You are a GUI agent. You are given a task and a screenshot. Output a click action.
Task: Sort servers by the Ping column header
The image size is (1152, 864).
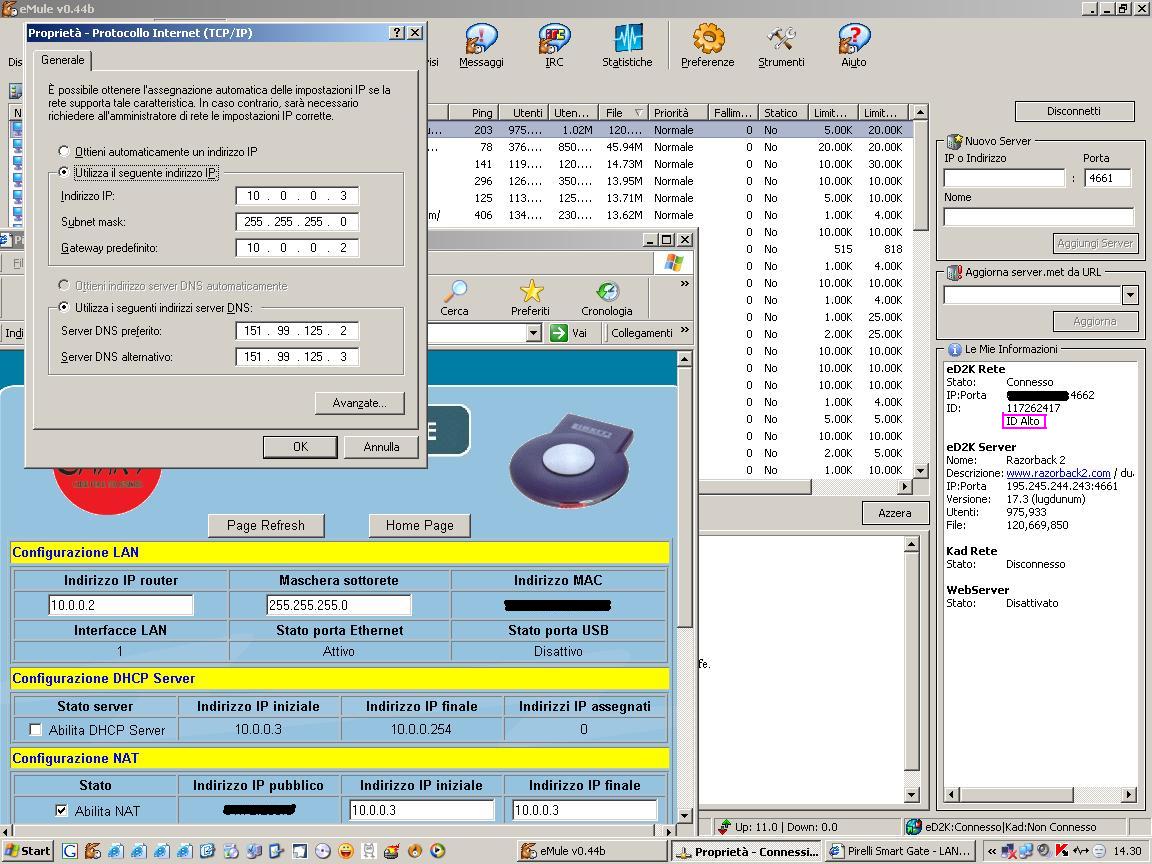pos(472,112)
